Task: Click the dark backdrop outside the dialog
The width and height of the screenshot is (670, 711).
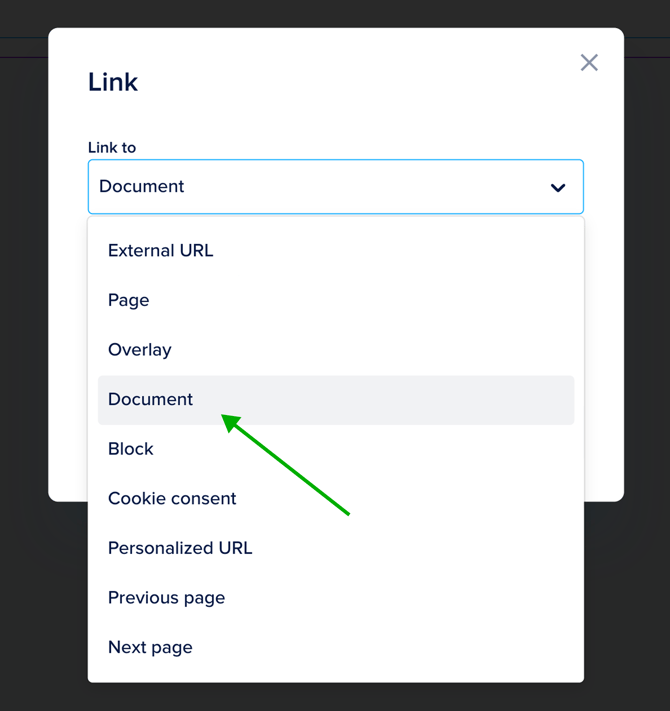Action: tap(25, 400)
